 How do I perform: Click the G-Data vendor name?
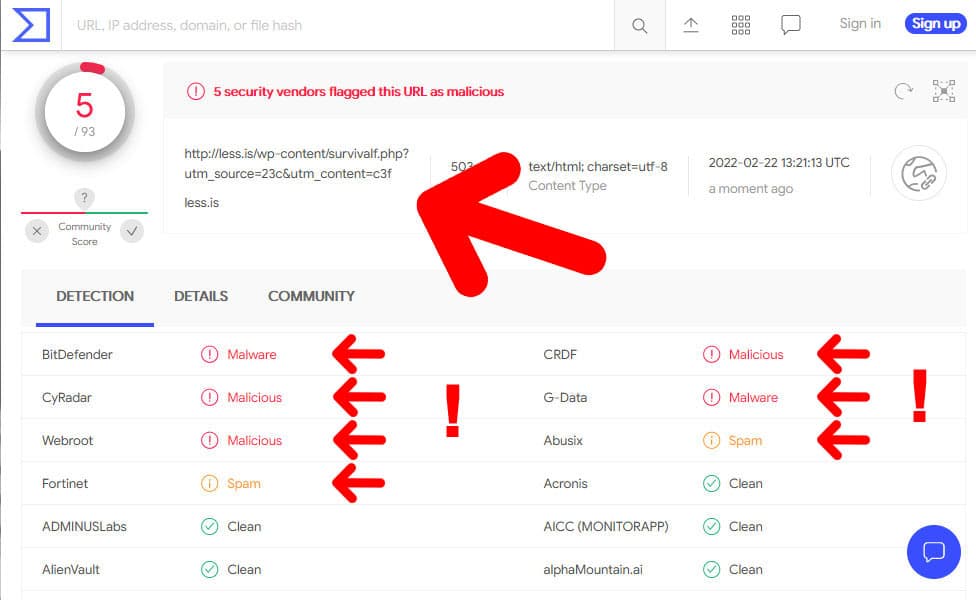coord(565,397)
